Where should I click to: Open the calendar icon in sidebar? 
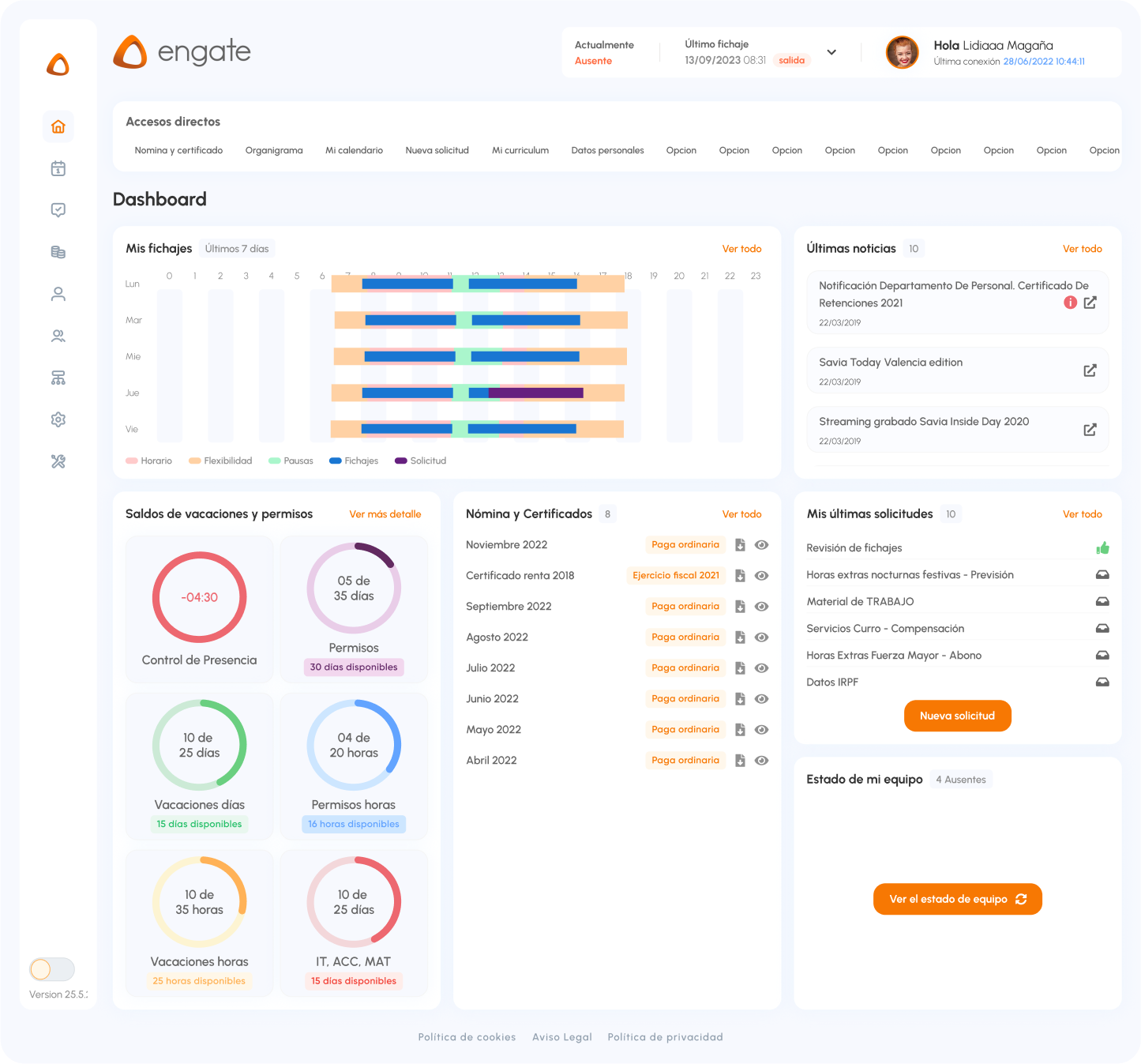coord(58,168)
